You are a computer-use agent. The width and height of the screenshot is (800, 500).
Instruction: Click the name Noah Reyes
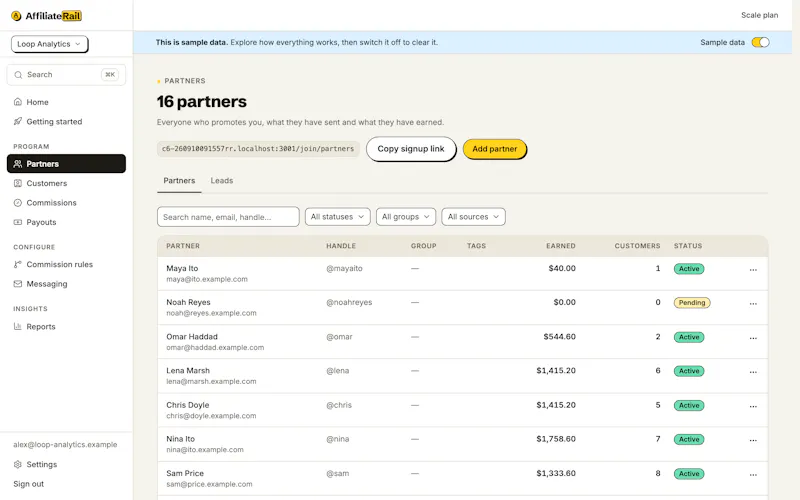click(x=188, y=302)
